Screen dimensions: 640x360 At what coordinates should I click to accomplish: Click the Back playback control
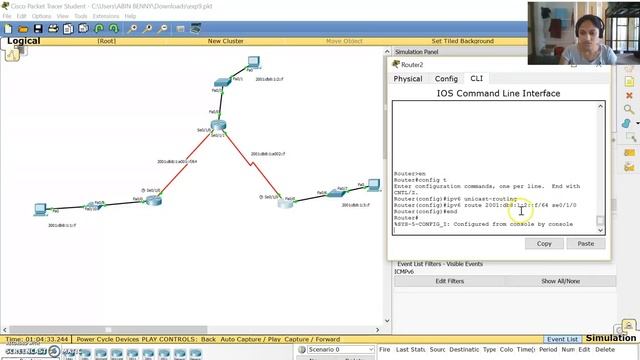208,339
